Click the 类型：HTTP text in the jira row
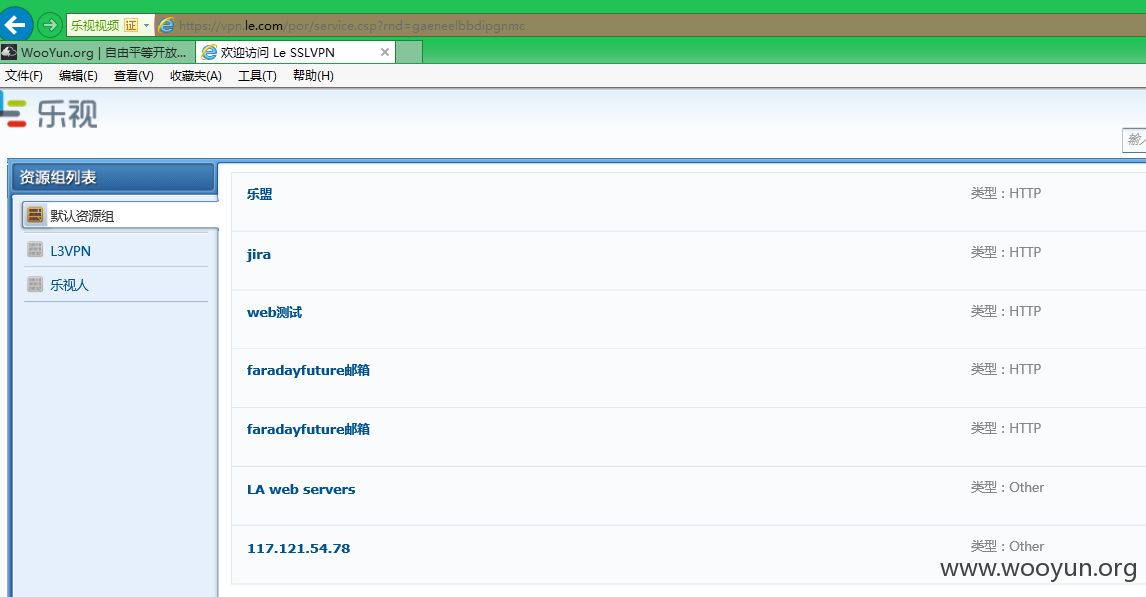The height and width of the screenshot is (597, 1146). tap(1006, 252)
